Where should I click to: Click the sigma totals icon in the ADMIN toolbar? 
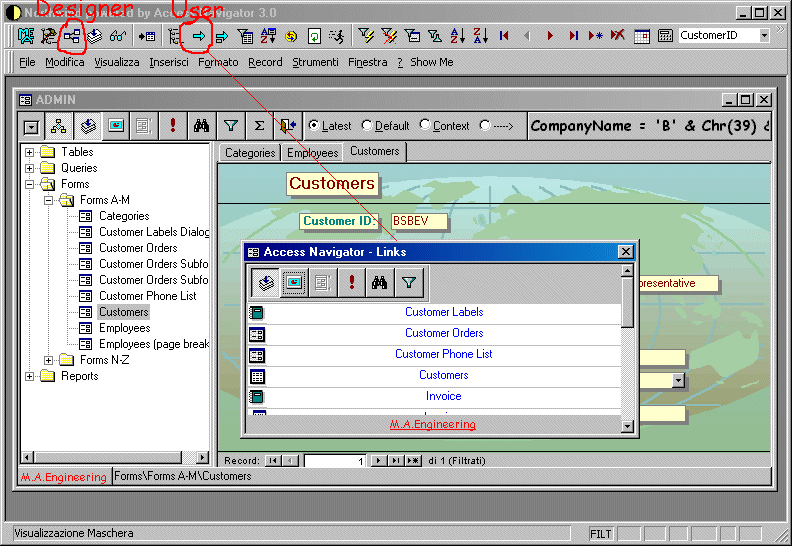259,126
